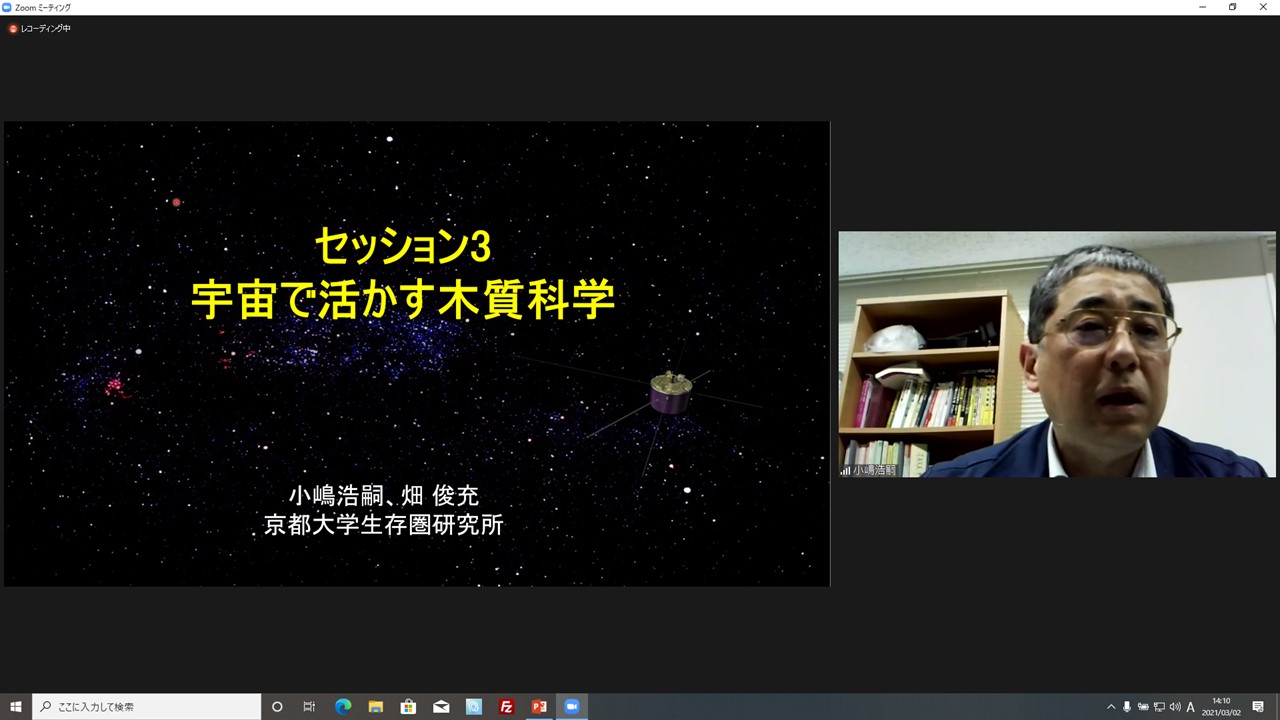Open Cortana circle icon on taskbar
Image resolution: width=1280 pixels, height=720 pixels.
277,707
